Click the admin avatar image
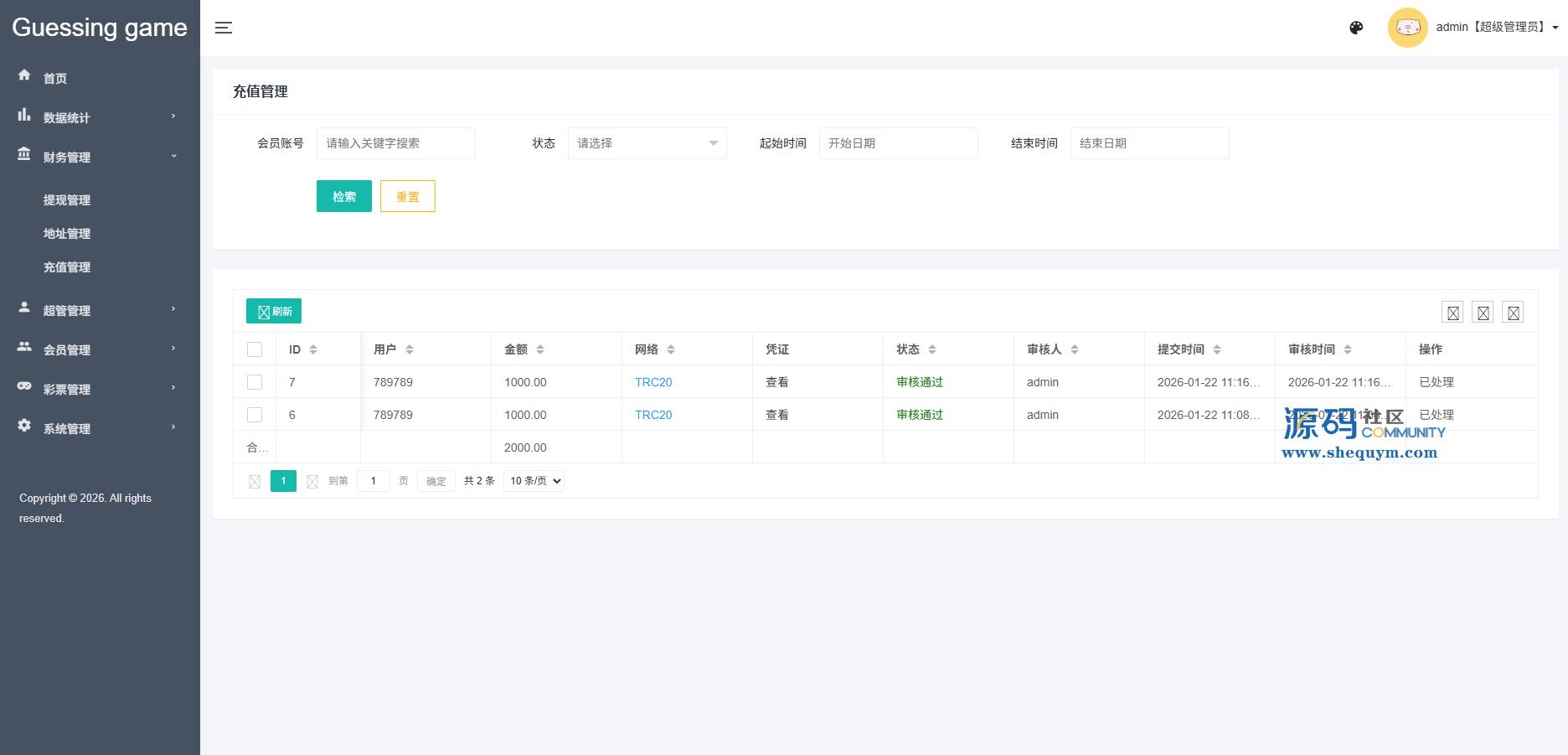Viewport: 1568px width, 755px height. pyautogui.click(x=1407, y=28)
